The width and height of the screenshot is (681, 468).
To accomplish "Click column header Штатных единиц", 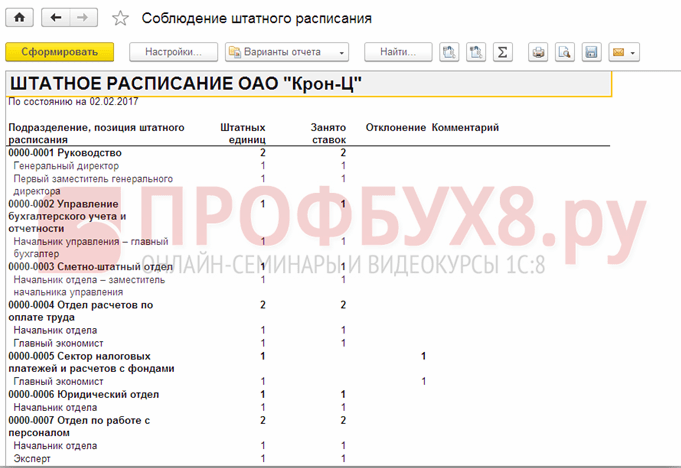I will 242,134.
